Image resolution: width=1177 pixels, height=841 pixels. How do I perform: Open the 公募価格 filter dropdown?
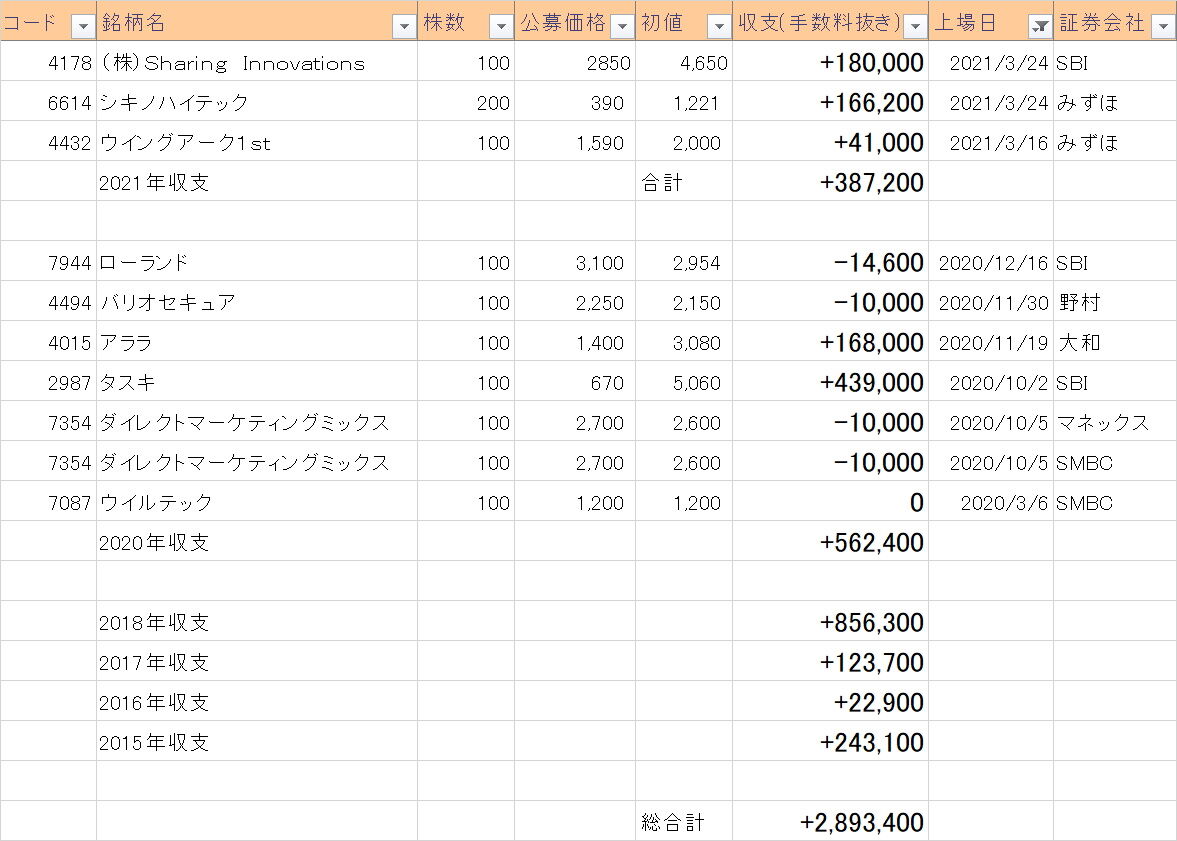[x=622, y=26]
